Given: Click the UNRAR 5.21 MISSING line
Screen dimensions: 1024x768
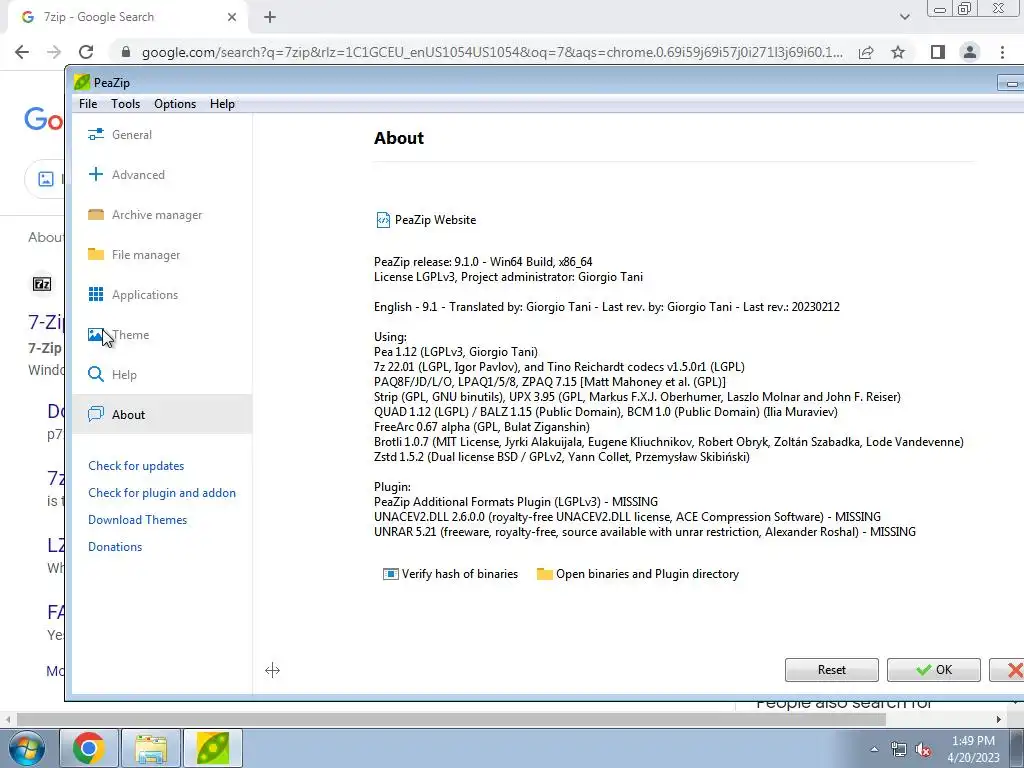Looking at the screenshot, I should [x=645, y=532].
